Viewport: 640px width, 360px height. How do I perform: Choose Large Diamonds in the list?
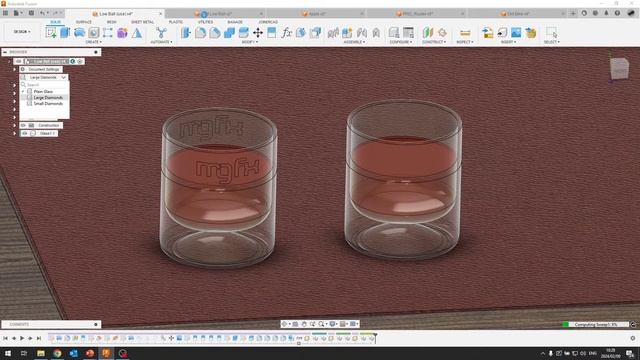point(48,98)
